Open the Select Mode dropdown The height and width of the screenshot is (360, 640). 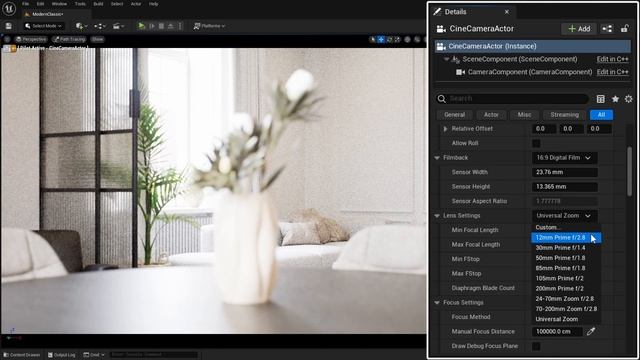pyautogui.click(x=43, y=26)
